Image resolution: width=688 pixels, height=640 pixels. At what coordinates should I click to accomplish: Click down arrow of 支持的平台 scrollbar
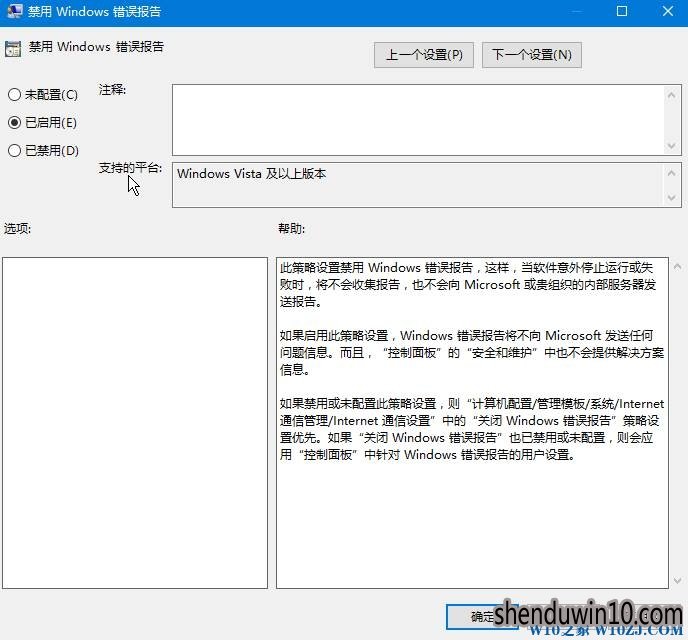point(671,197)
